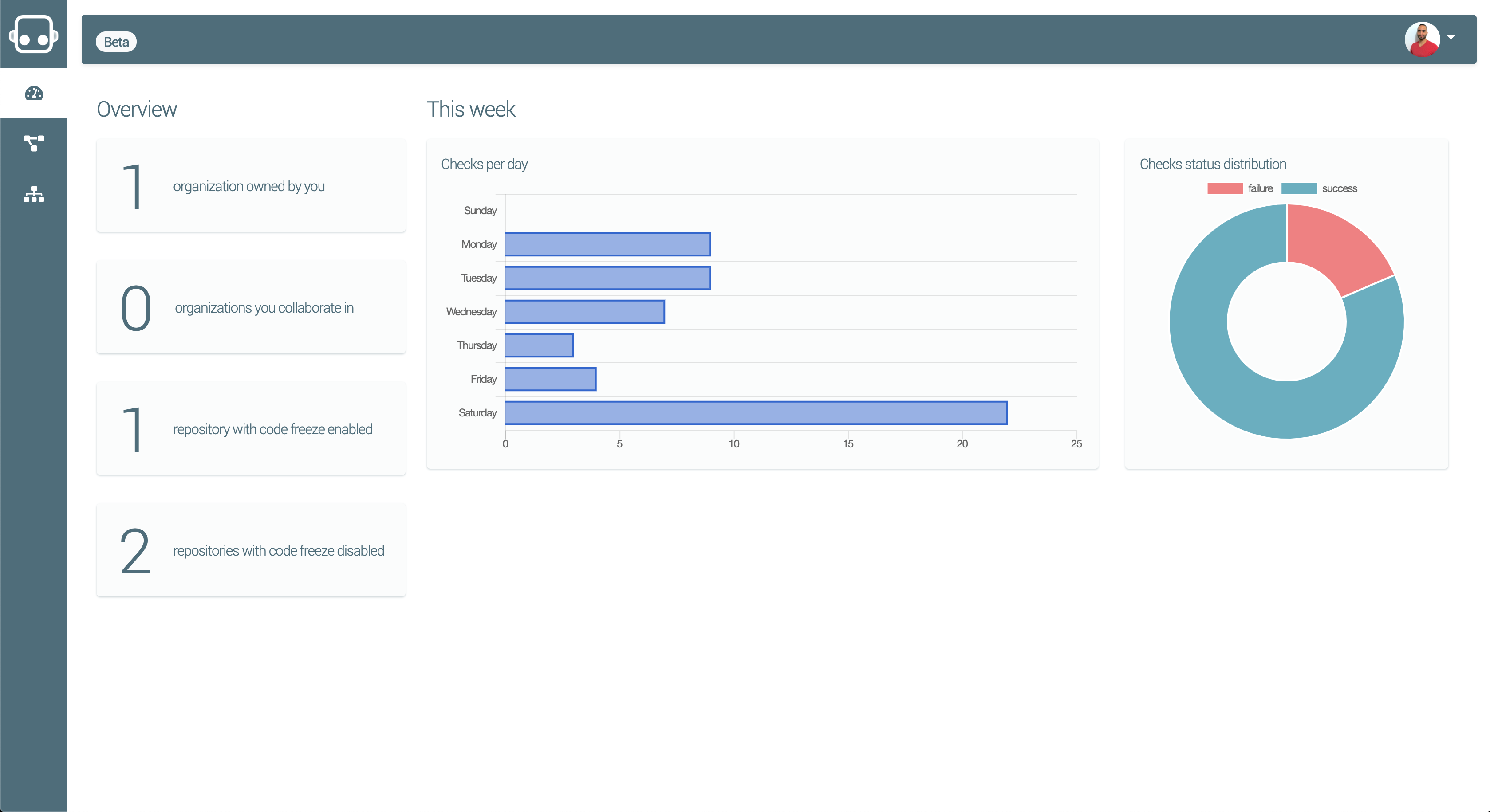Expand the user menu dropdown arrow

[1451, 38]
